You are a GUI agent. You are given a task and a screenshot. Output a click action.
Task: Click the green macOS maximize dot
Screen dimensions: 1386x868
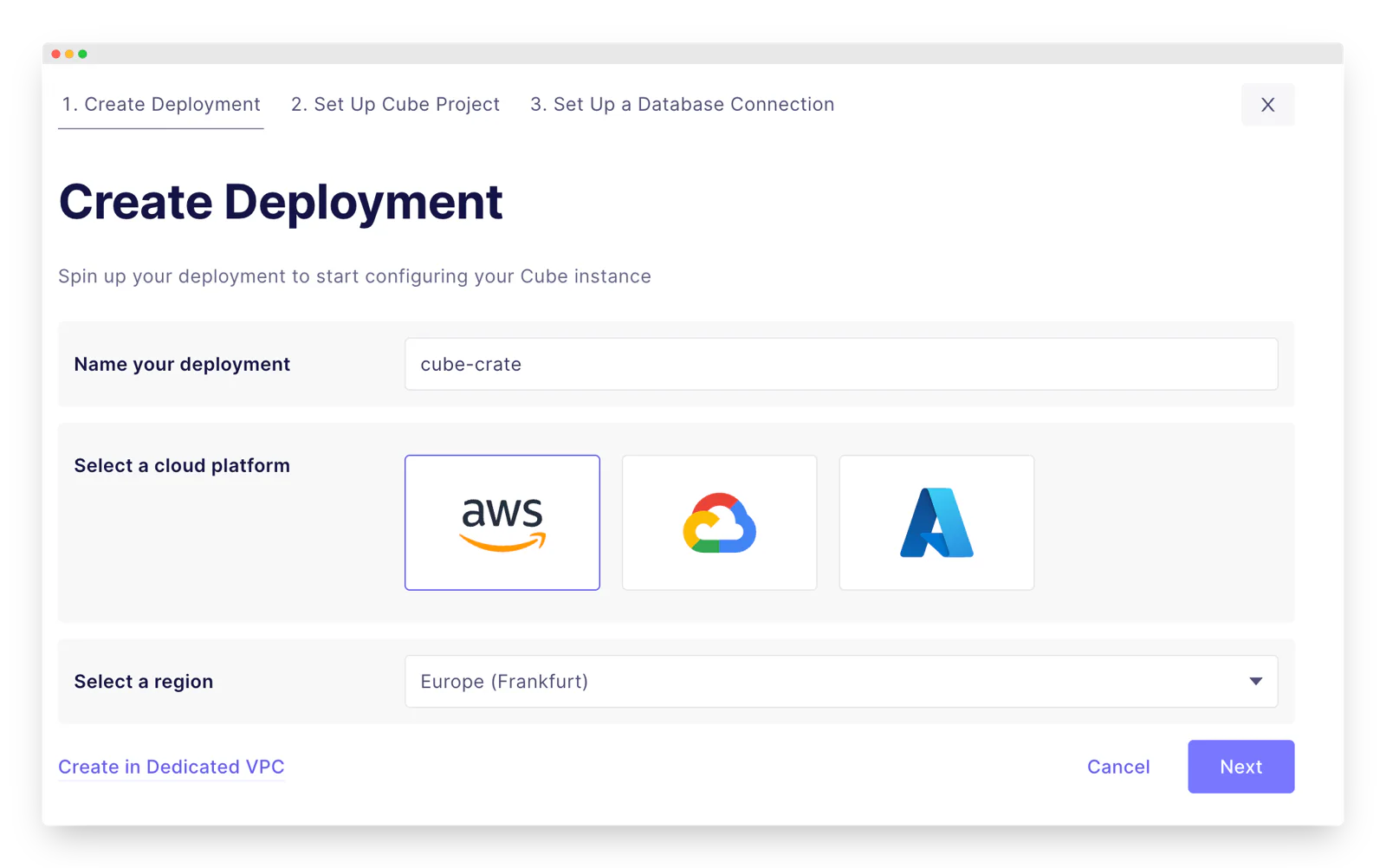pos(83,54)
